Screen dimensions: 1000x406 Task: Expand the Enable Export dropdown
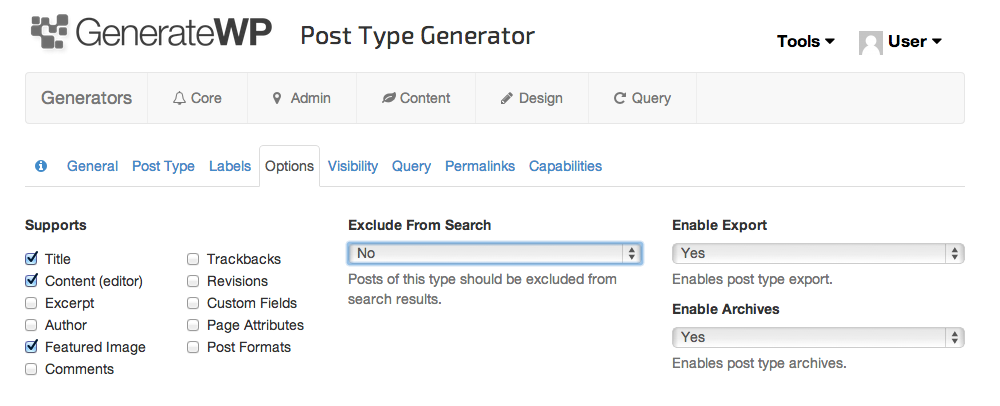[x=818, y=254]
